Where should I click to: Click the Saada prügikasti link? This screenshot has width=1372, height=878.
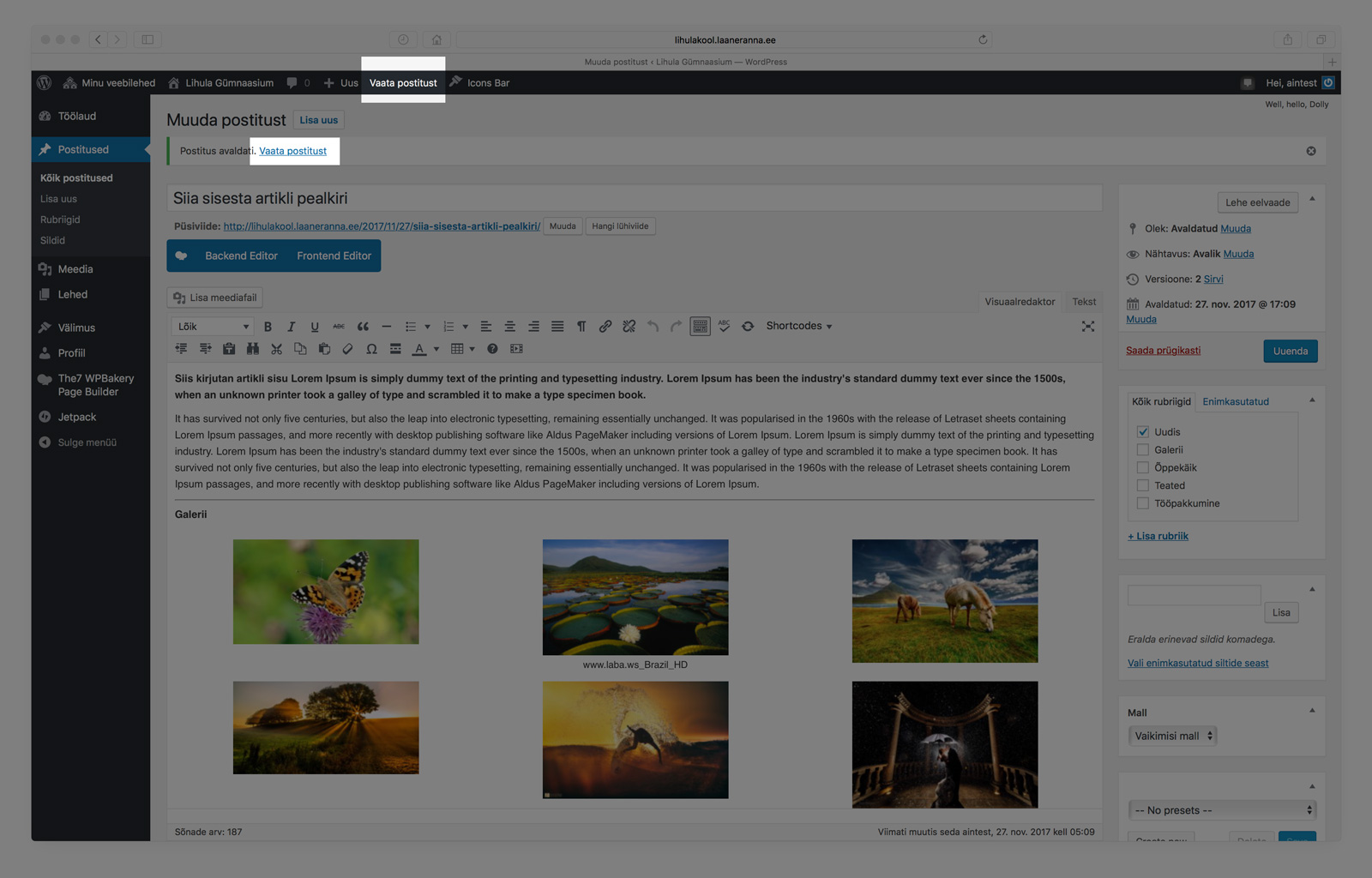click(x=1163, y=351)
